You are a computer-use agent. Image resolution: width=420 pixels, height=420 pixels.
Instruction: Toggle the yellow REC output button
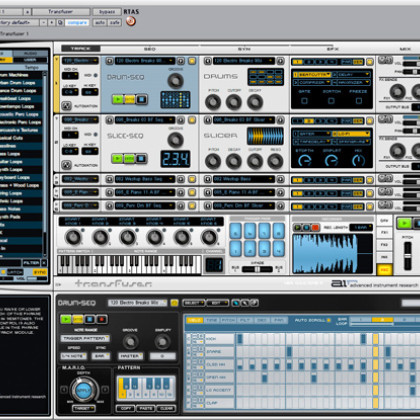point(384,270)
